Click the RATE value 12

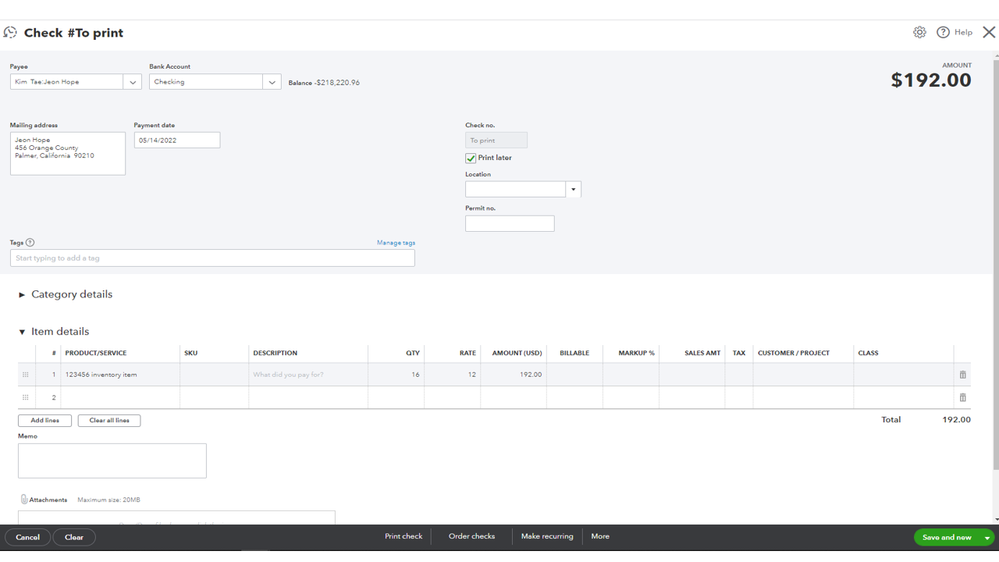(x=472, y=375)
